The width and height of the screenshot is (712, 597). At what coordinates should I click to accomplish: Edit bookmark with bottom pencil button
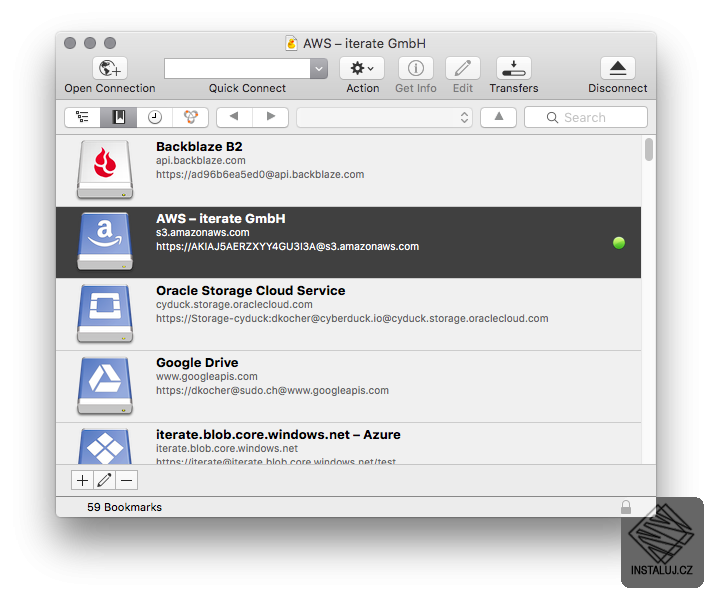[104, 480]
